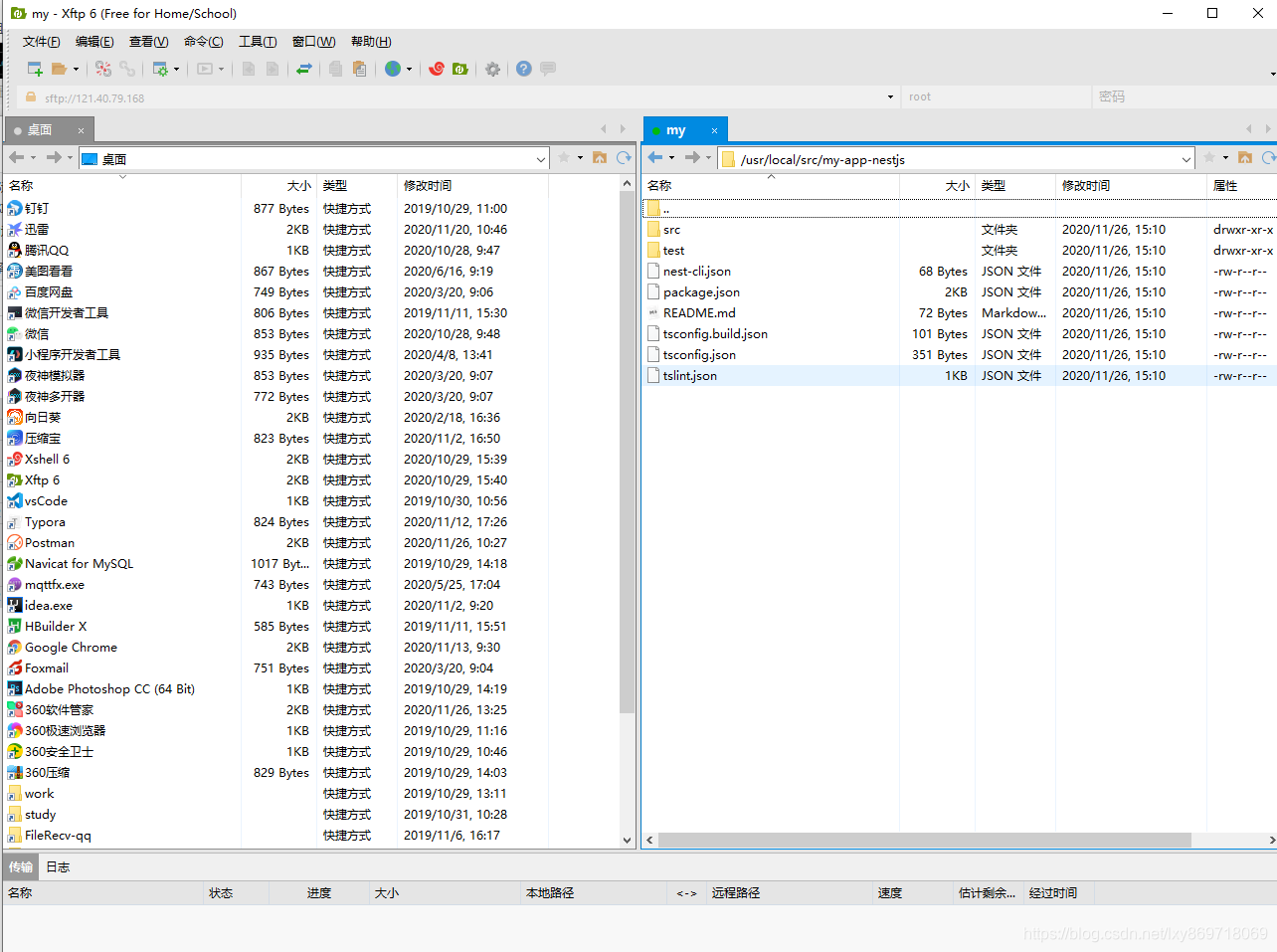Open the 命令(C) menu
The height and width of the screenshot is (952, 1277).
(203, 42)
